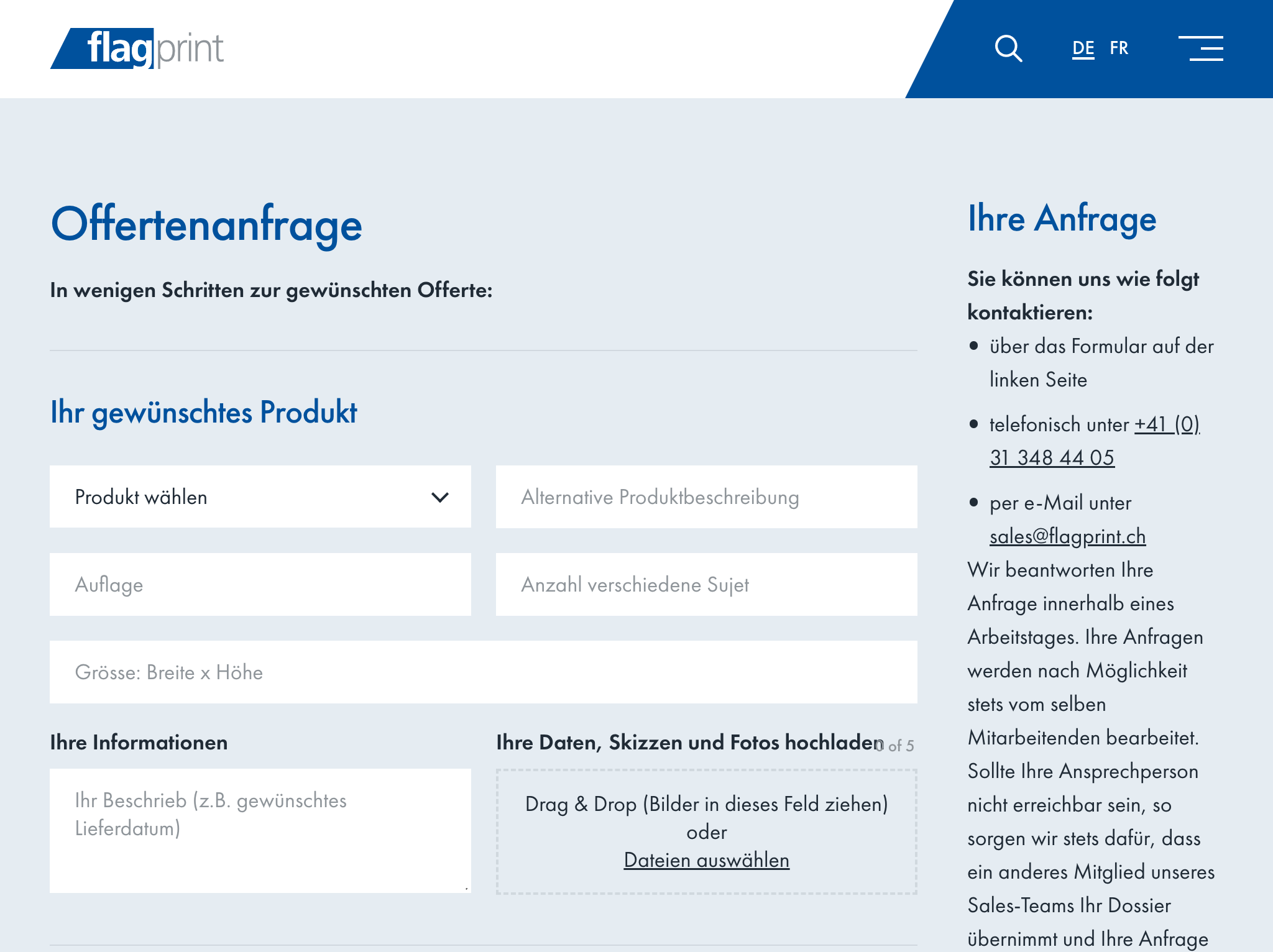
Task: Switch language to DE
Action: click(x=1083, y=48)
